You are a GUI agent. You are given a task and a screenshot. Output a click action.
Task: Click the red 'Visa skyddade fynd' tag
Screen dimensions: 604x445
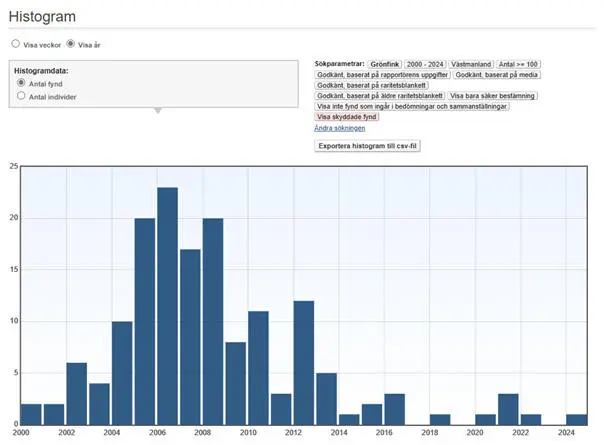347,117
